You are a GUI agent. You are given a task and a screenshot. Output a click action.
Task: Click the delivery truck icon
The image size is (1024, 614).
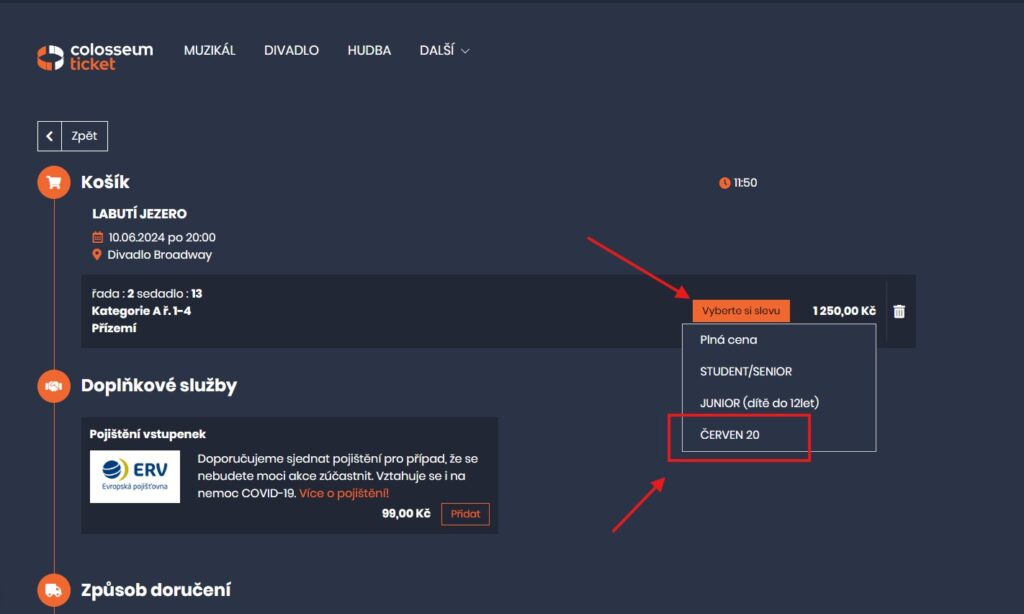click(54, 590)
